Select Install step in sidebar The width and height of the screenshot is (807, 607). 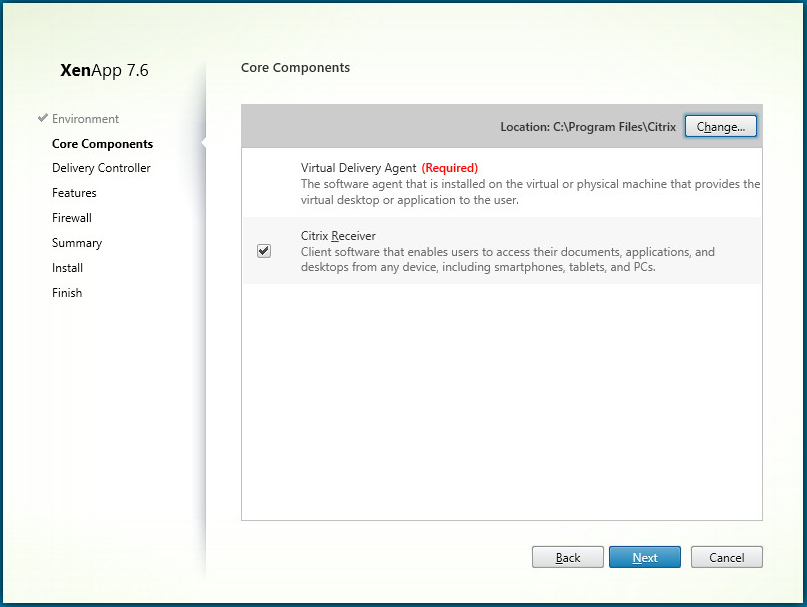click(x=67, y=268)
